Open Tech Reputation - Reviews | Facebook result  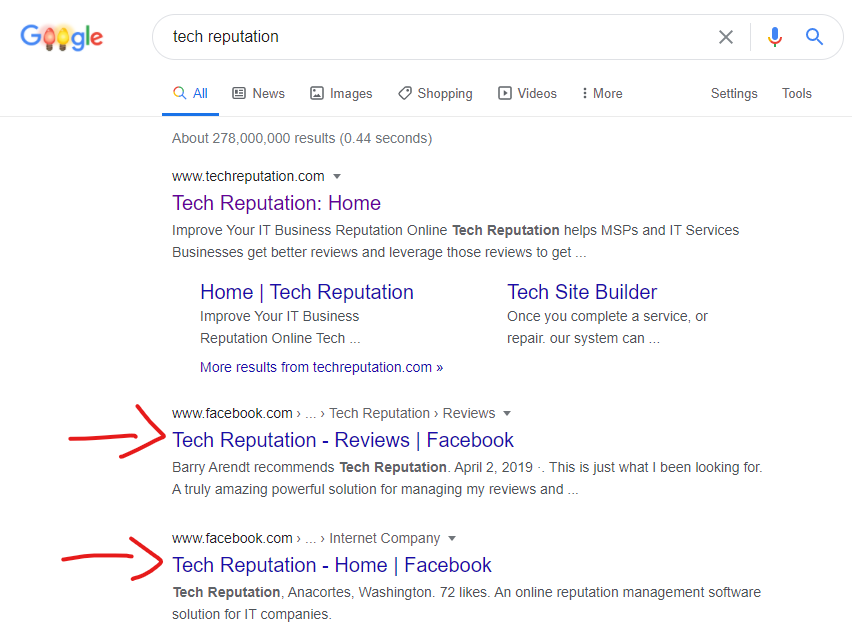click(343, 440)
